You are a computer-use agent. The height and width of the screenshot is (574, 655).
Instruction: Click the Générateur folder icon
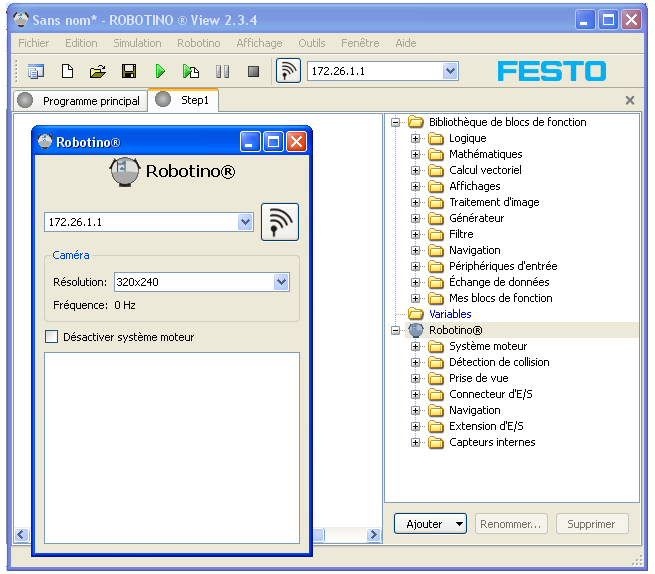point(436,218)
